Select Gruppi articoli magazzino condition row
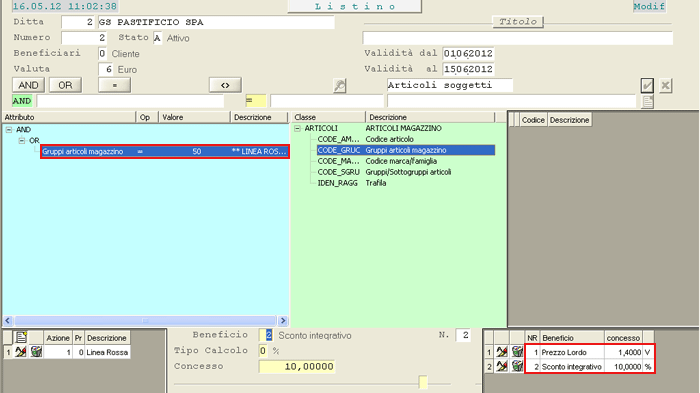The width and height of the screenshot is (700, 393). [x=165, y=151]
